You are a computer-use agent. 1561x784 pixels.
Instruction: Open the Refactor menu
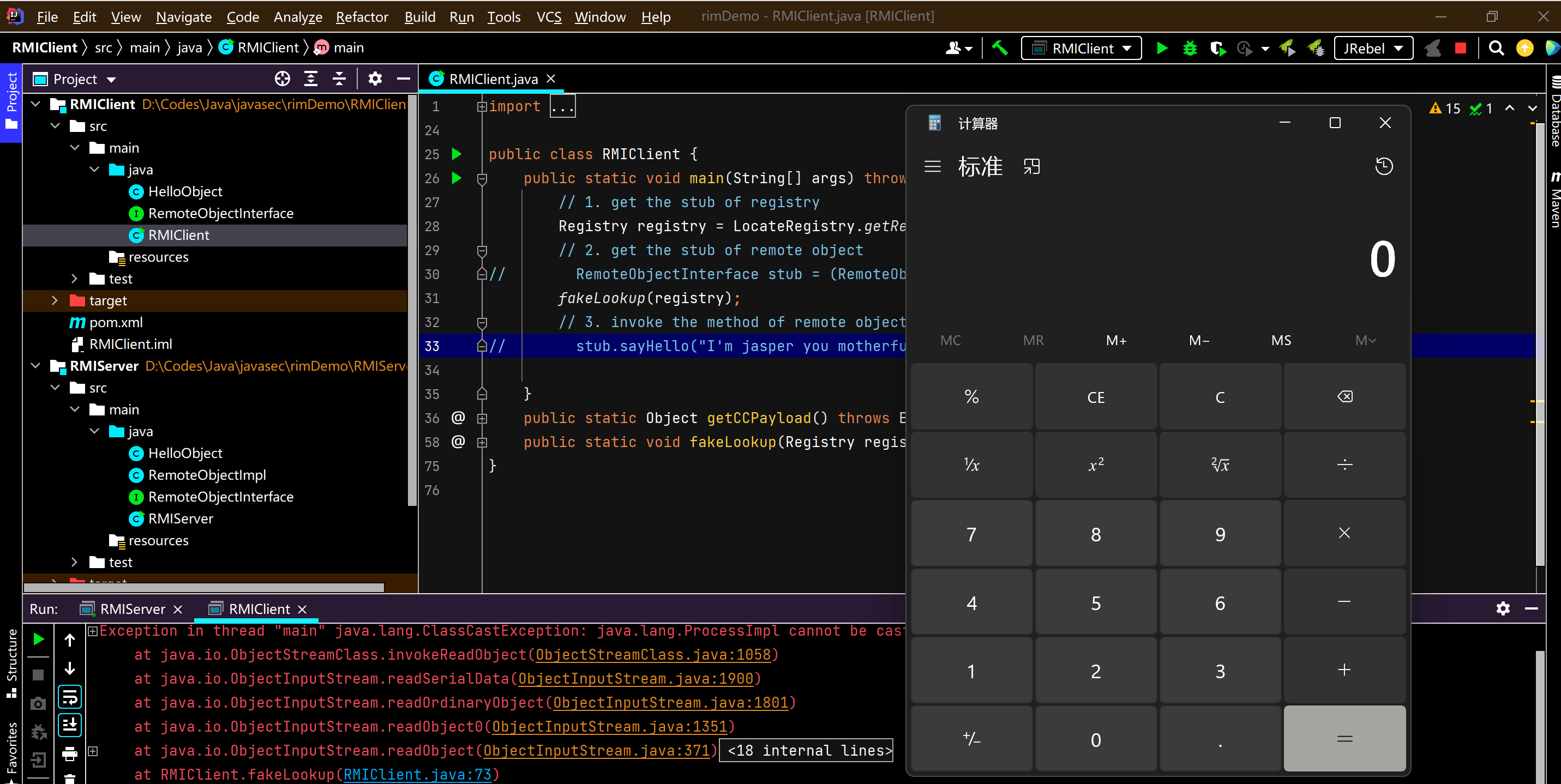(361, 17)
